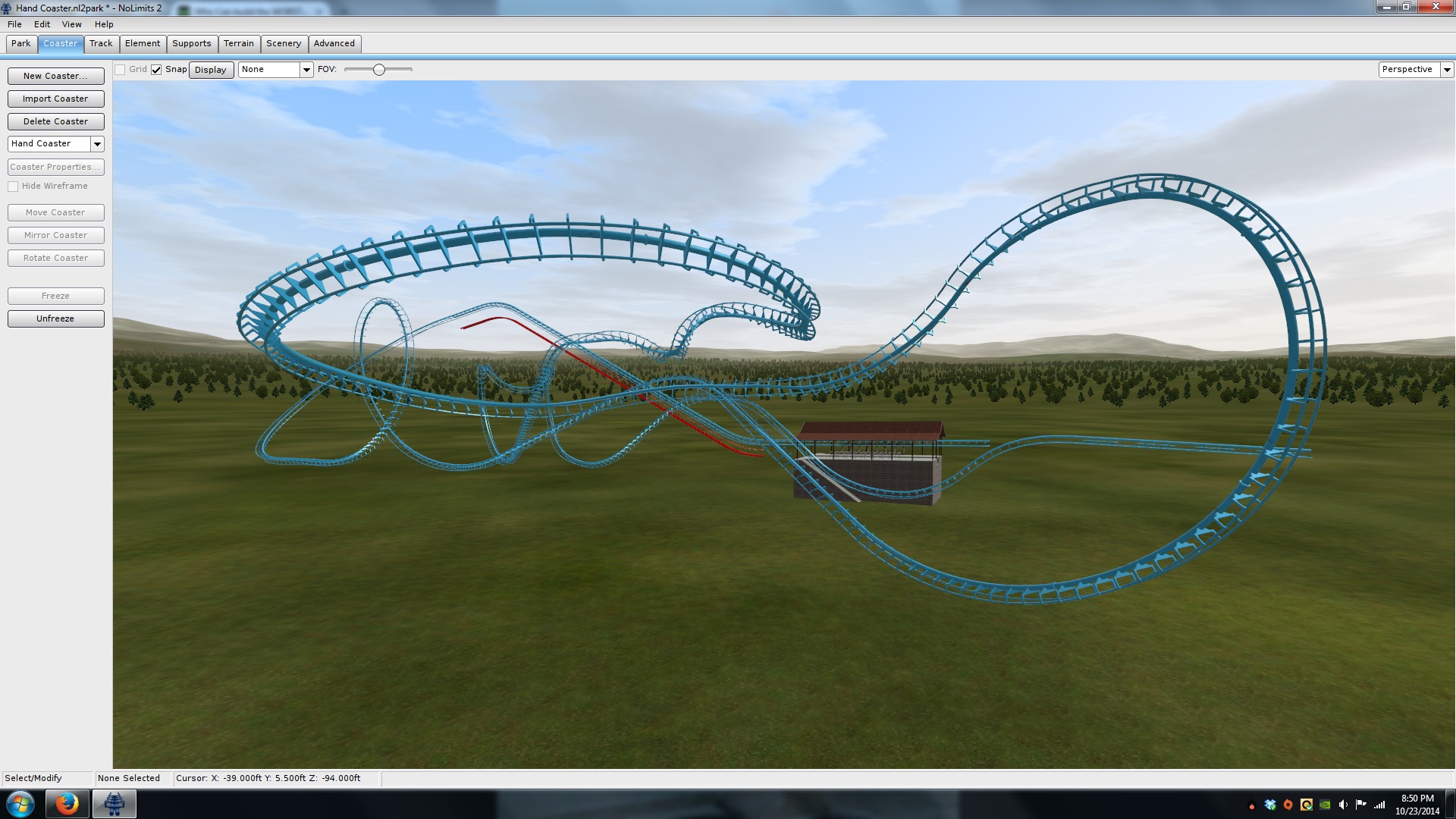Click the NoLimits 2 taskbar icon

(115, 804)
